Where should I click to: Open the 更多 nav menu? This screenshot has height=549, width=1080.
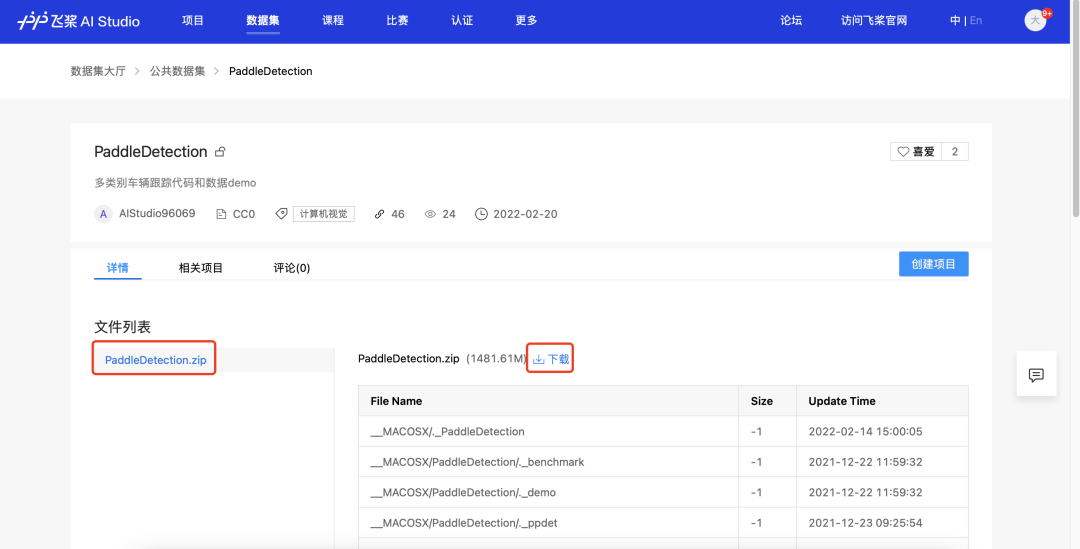point(526,21)
